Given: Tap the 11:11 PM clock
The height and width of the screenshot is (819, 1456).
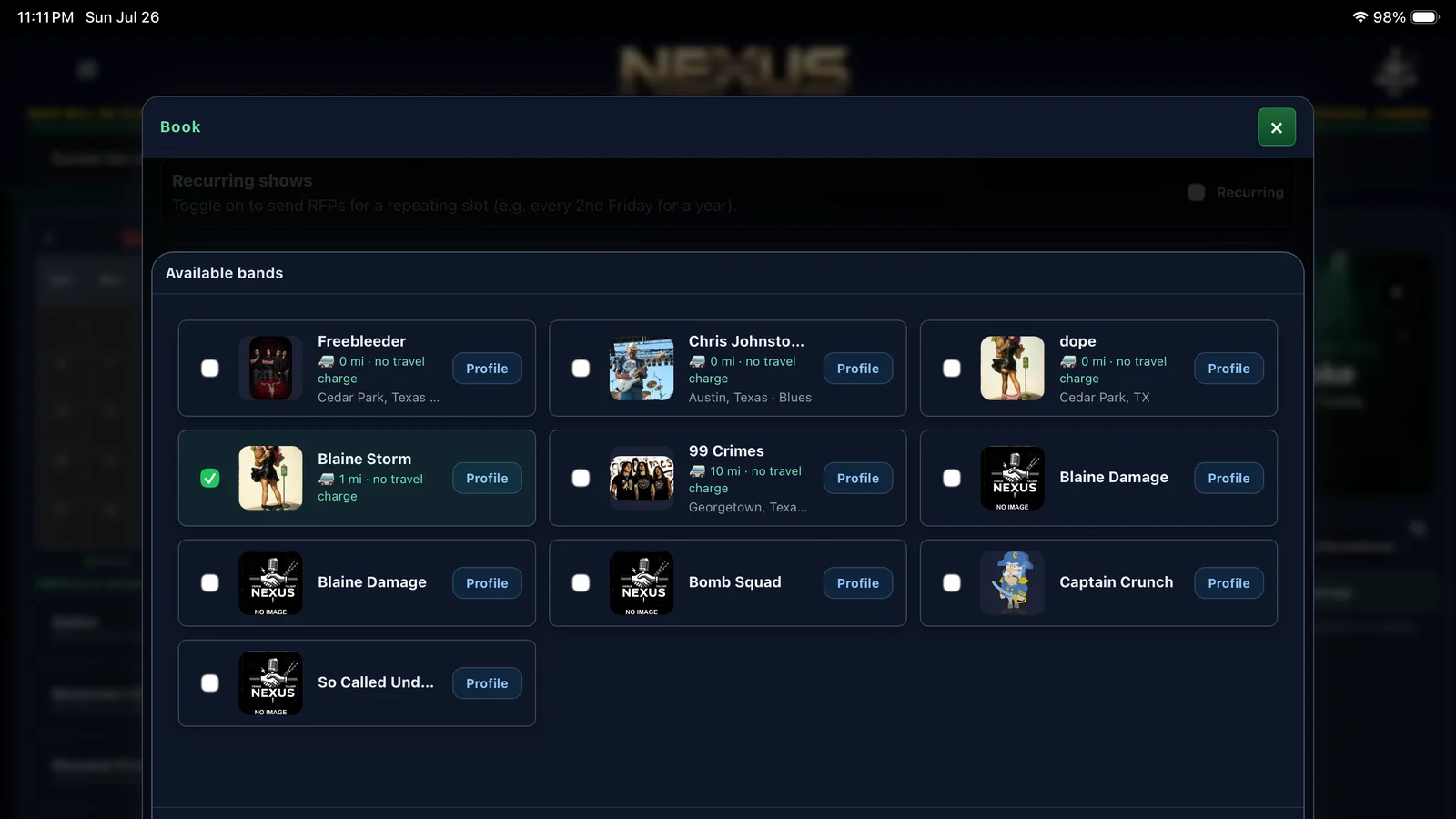Looking at the screenshot, I should [x=45, y=17].
